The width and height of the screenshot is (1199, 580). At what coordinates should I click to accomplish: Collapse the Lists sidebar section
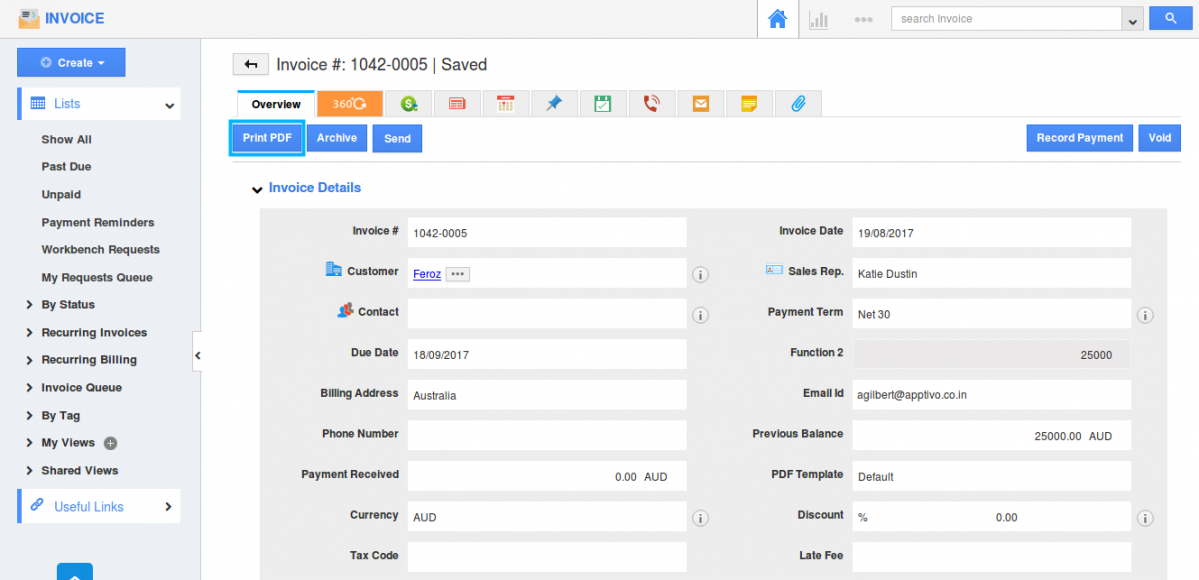point(170,105)
